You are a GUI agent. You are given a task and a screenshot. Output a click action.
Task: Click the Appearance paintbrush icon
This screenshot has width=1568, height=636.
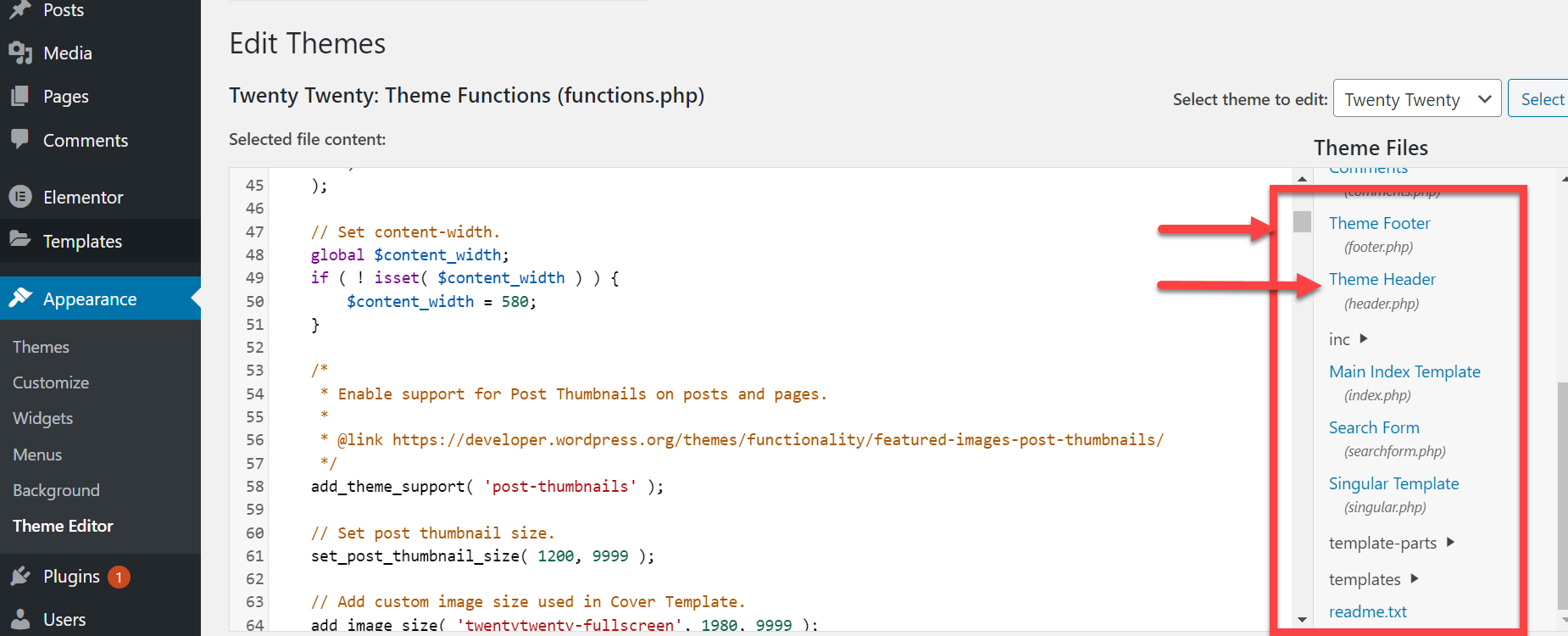[20, 298]
